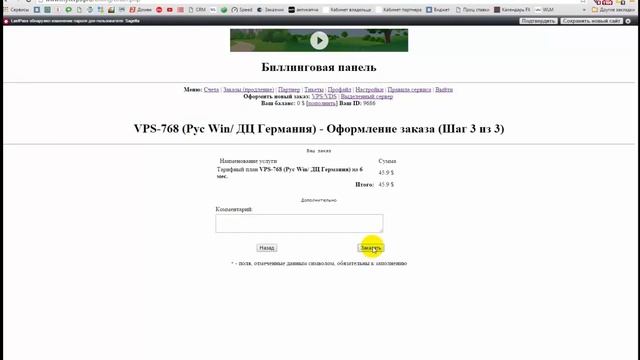Click the Биллинговая панель heading

click(319, 67)
